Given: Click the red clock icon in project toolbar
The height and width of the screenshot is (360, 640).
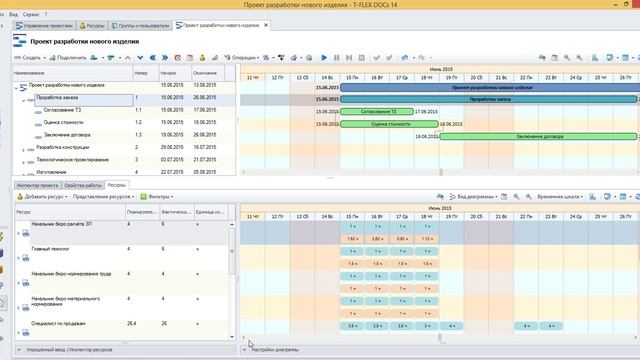Looking at the screenshot, I should [x=178, y=58].
